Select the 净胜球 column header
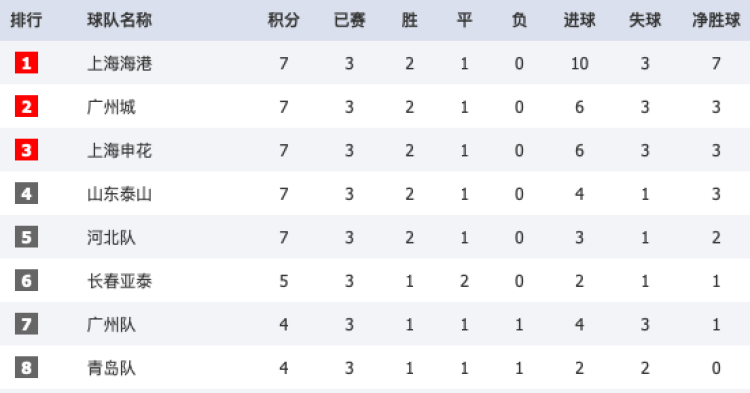Viewport: 750px width, 393px height. [716, 20]
